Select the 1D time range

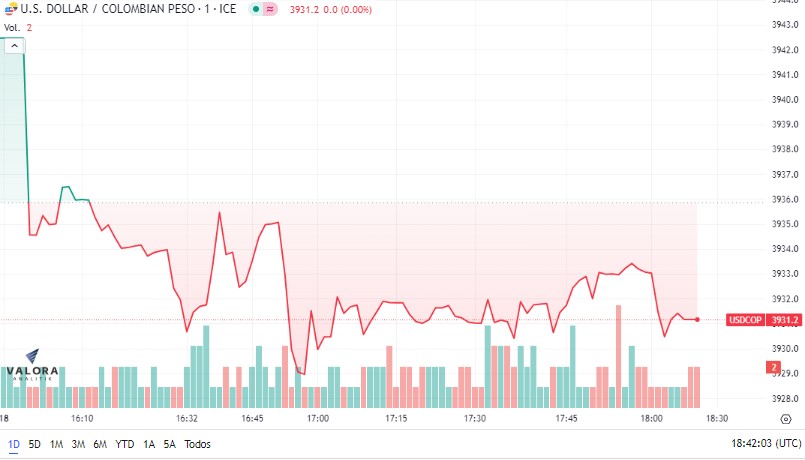pyautogui.click(x=13, y=444)
